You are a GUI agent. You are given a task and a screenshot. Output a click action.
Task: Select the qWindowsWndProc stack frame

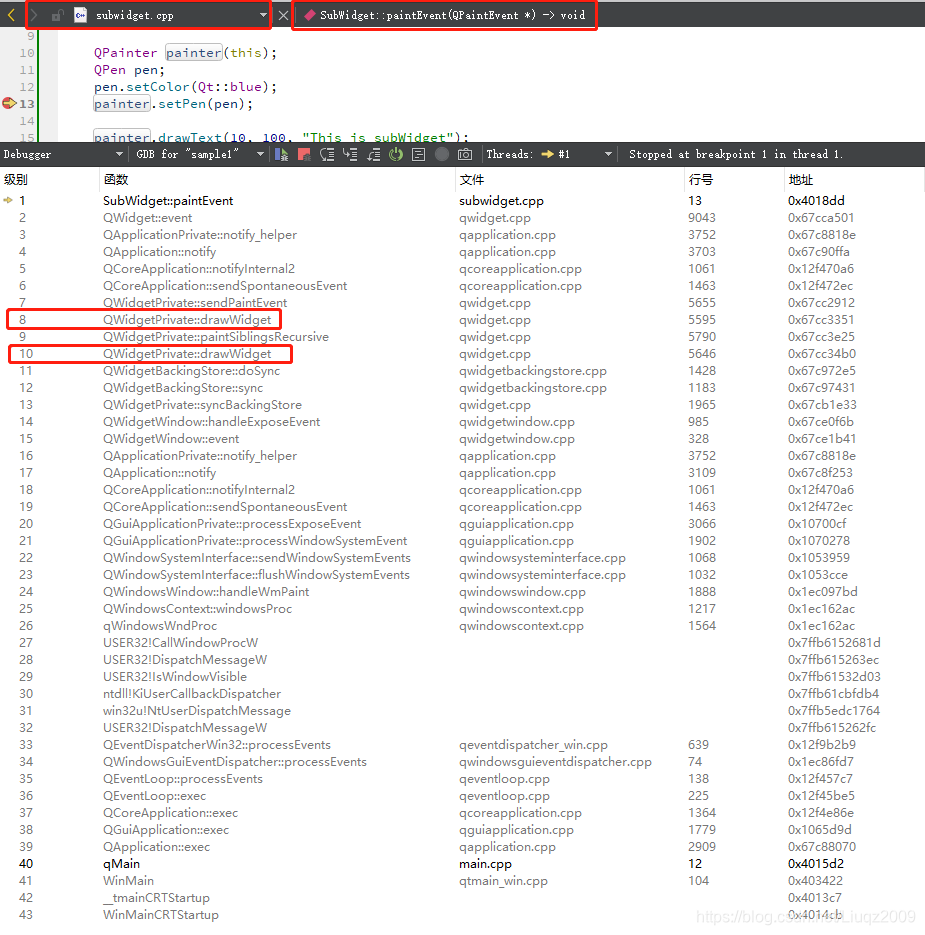pyautogui.click(x=462, y=626)
